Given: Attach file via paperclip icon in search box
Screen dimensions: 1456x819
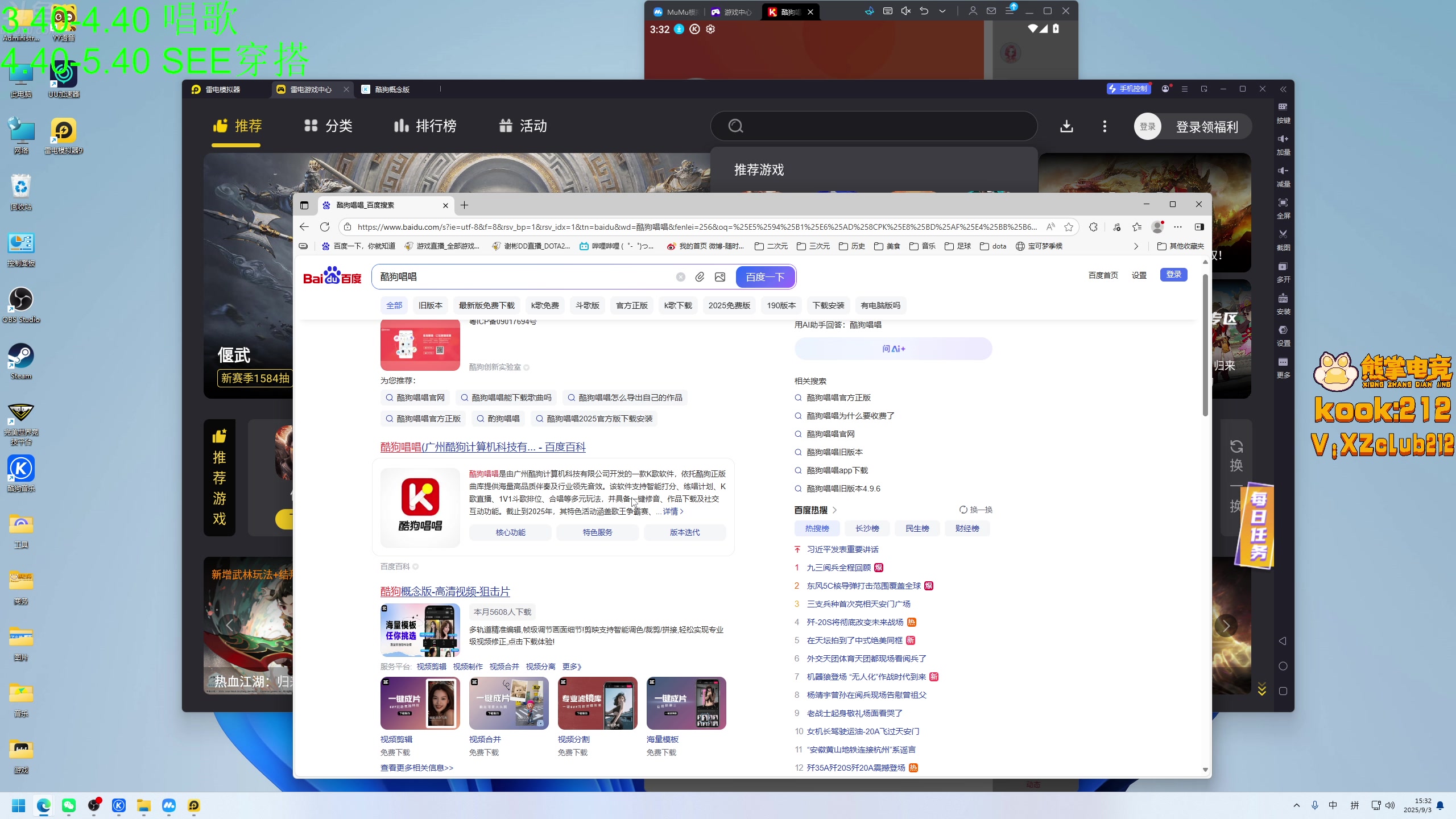Looking at the screenshot, I should [700, 277].
